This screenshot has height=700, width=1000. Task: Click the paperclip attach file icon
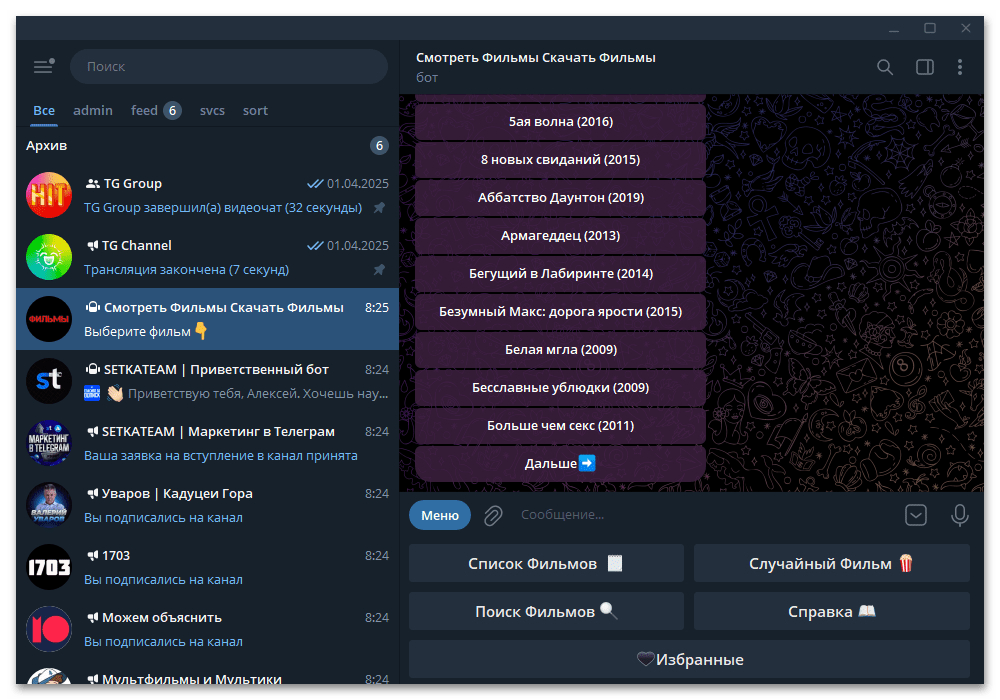[x=493, y=515]
